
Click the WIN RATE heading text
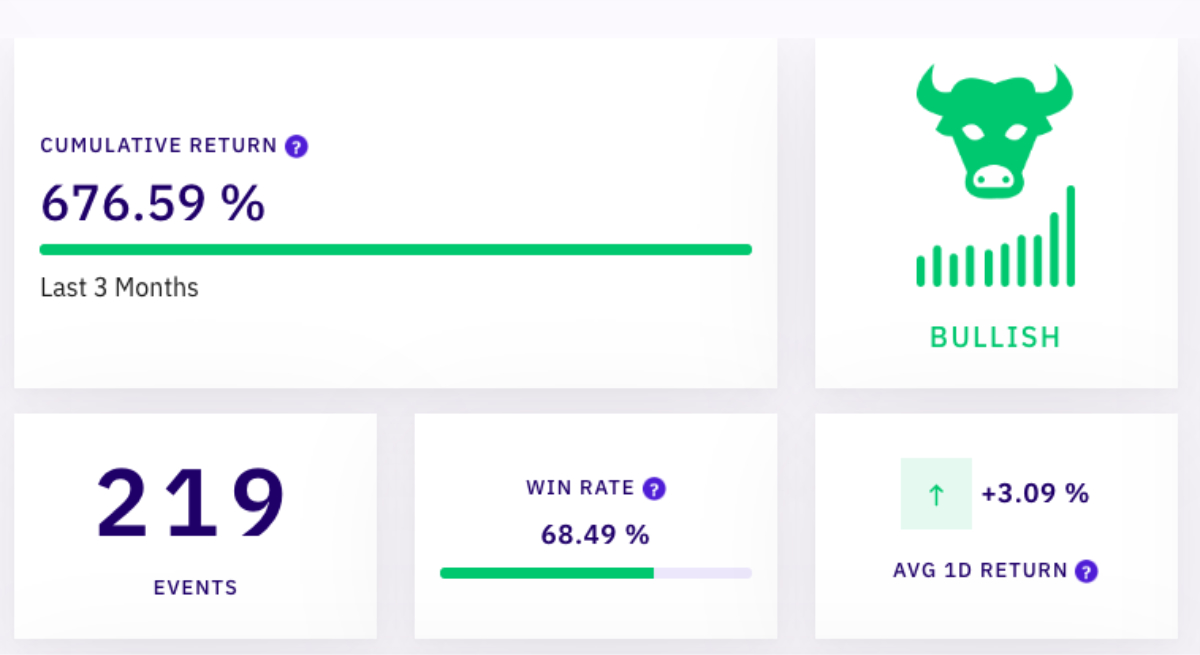[x=580, y=488]
